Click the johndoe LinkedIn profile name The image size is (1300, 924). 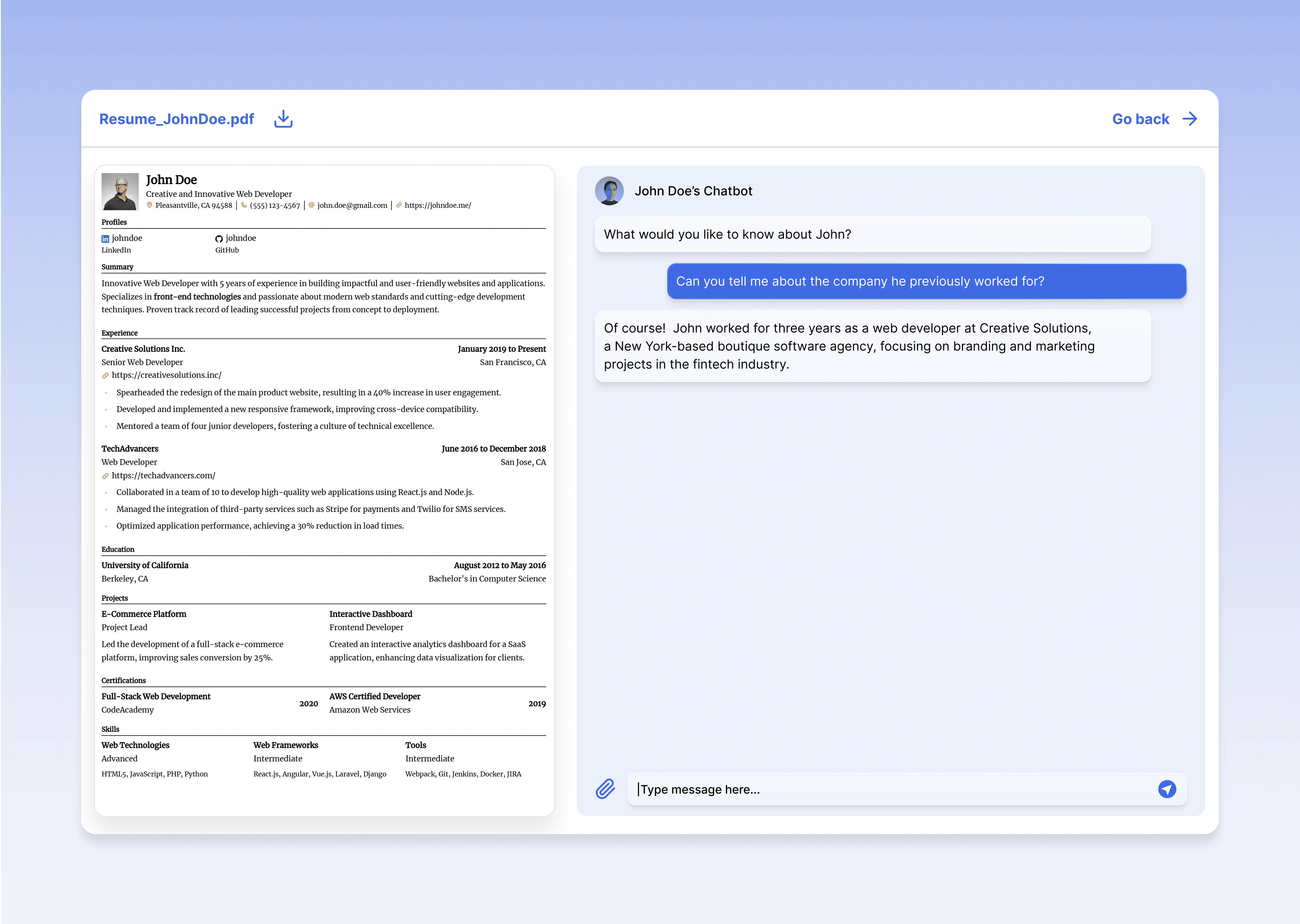point(127,239)
